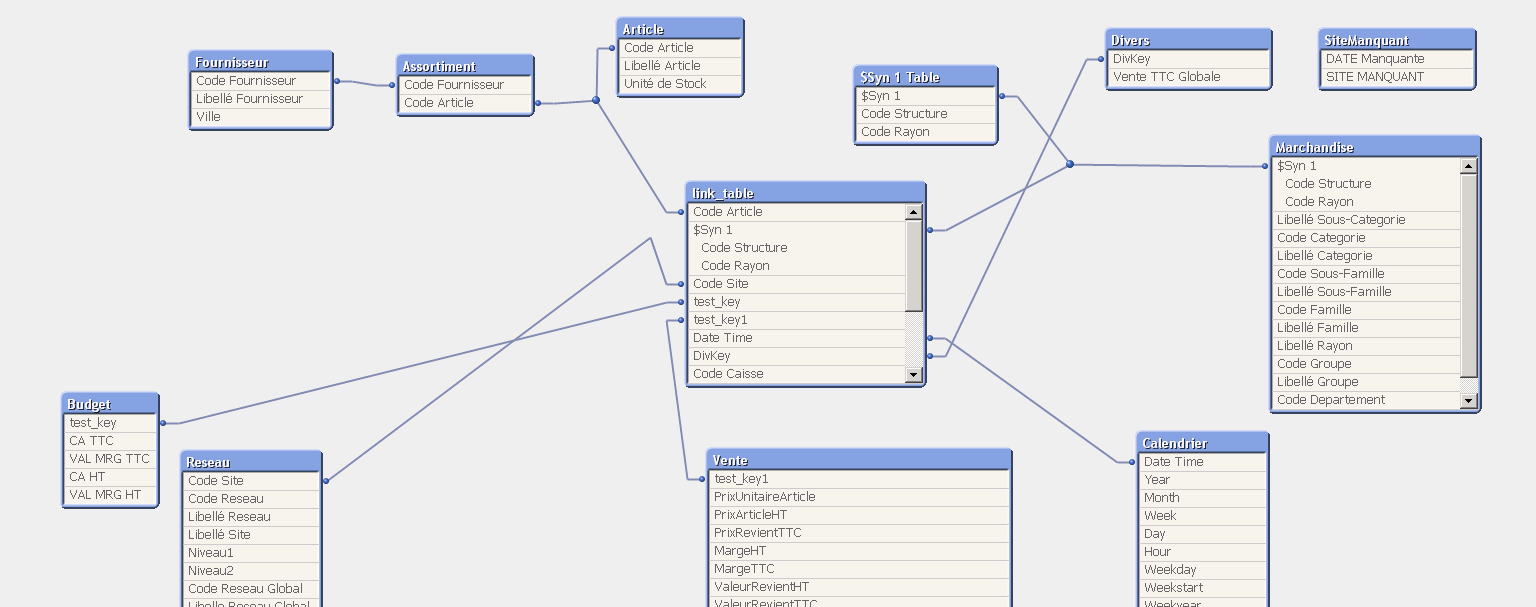The width and height of the screenshot is (1536, 607).
Task: Click Hour field in Calendrier
Action: point(1202,552)
